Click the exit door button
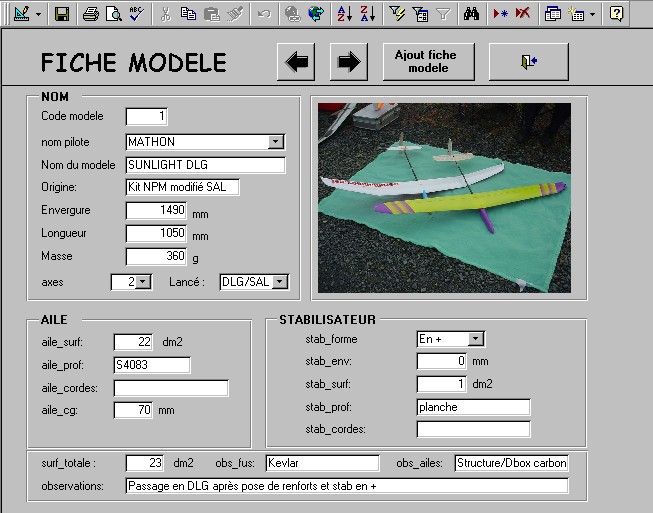This screenshot has height=513, width=653. click(529, 62)
